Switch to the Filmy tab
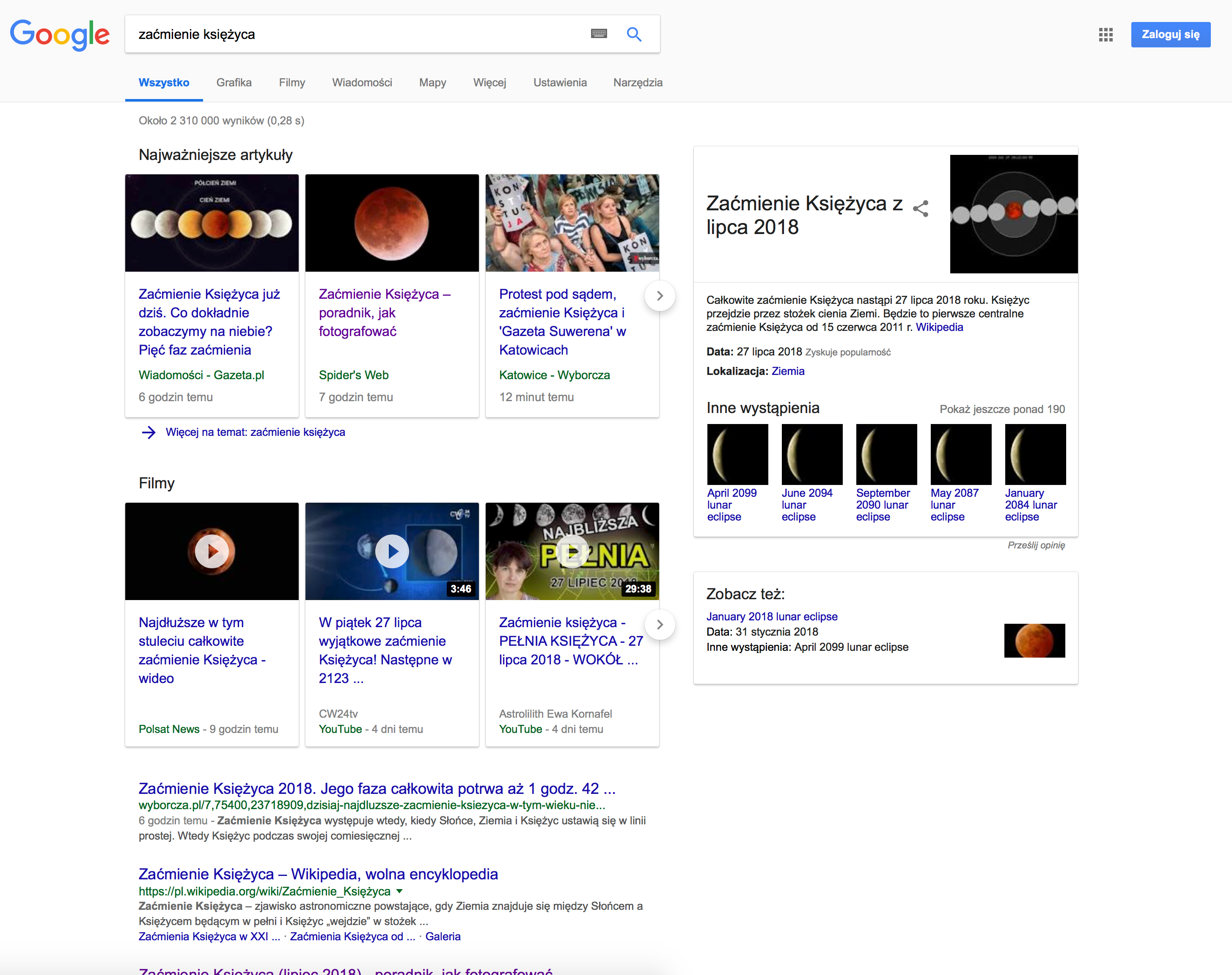1232x975 pixels. coord(292,83)
